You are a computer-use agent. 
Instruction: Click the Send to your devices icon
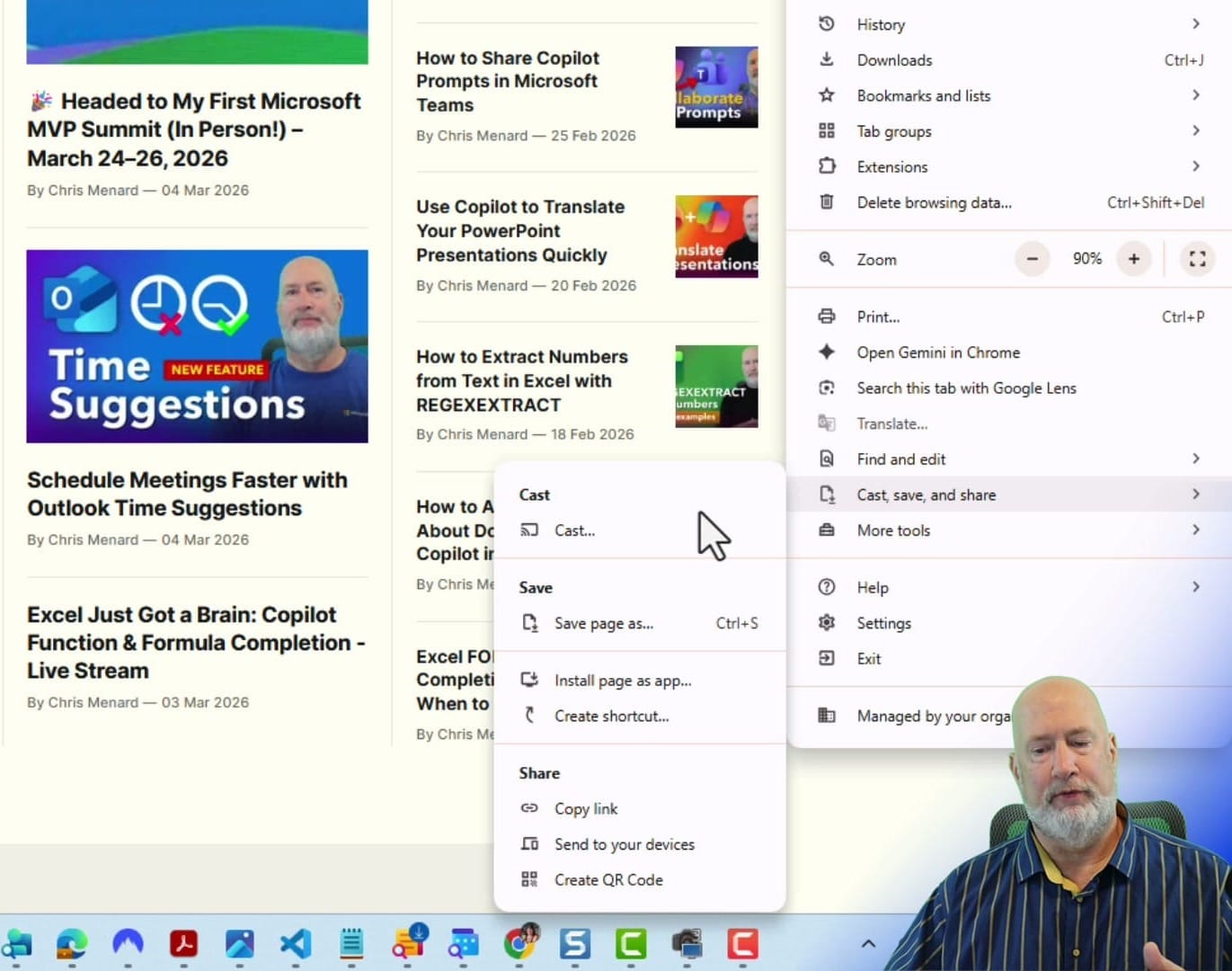tap(530, 844)
